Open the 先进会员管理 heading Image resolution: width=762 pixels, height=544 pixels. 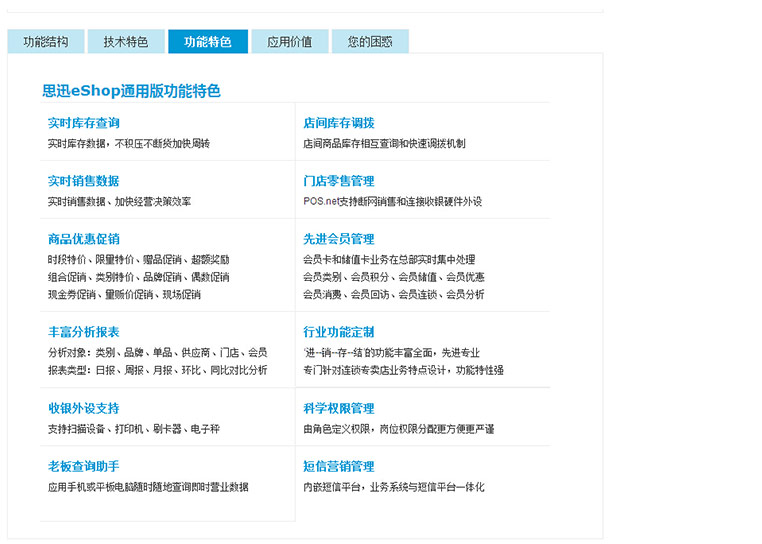point(339,239)
